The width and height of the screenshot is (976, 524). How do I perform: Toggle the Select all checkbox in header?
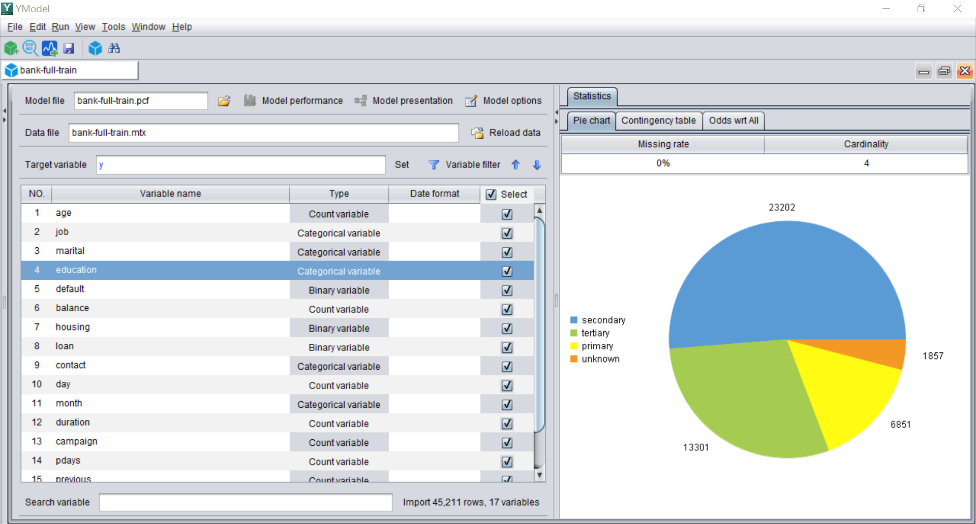pyautogui.click(x=490, y=195)
